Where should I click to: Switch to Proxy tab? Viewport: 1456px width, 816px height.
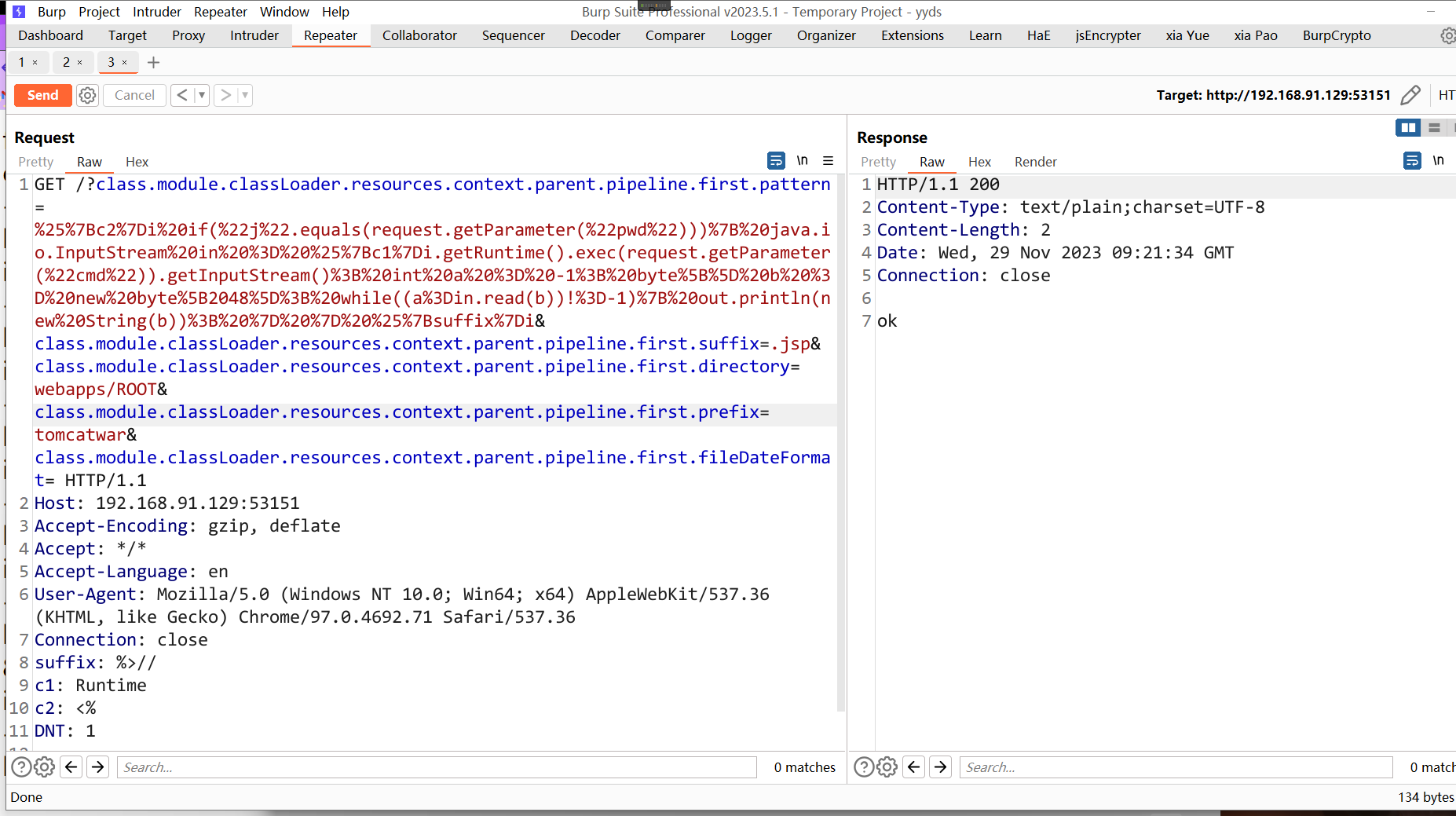pyautogui.click(x=188, y=35)
